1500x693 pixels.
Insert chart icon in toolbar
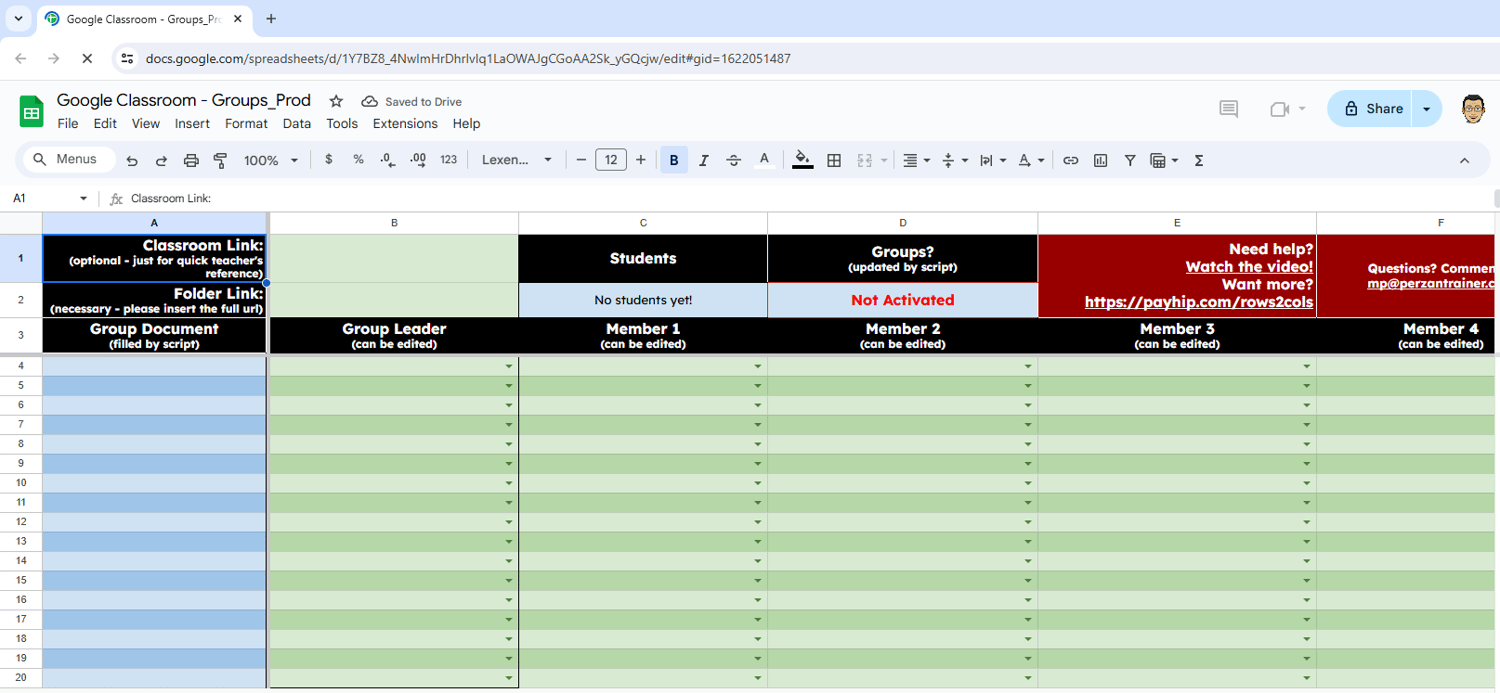pos(1100,160)
